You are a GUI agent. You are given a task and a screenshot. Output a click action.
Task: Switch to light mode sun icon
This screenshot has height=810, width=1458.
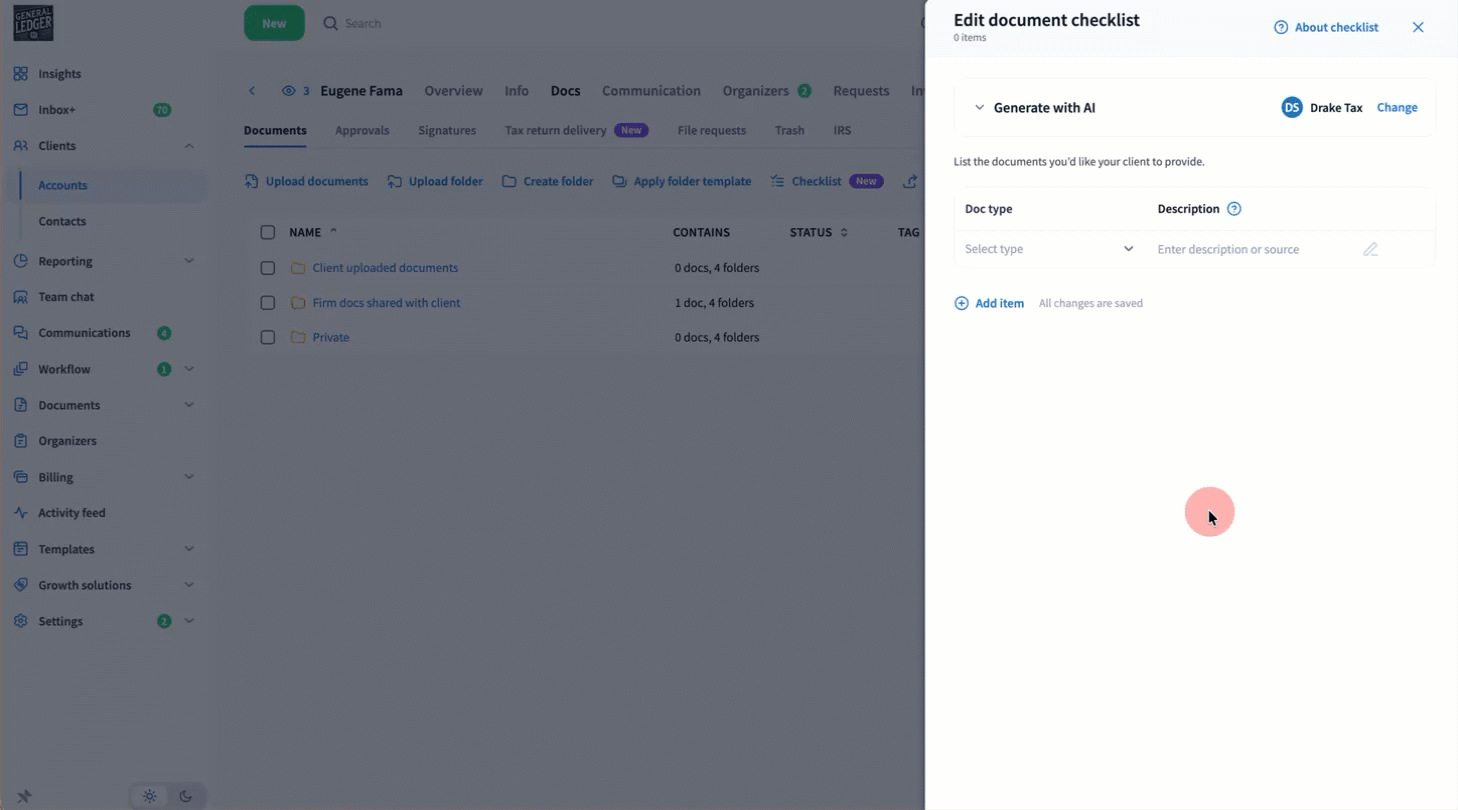(x=149, y=796)
